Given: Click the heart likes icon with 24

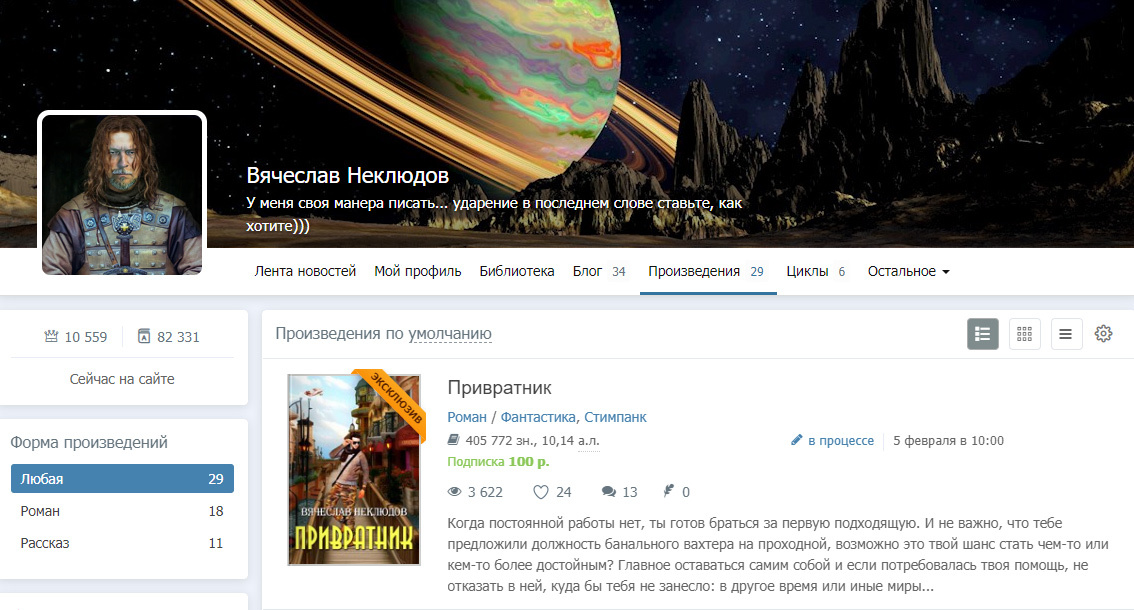Looking at the screenshot, I should [x=541, y=492].
